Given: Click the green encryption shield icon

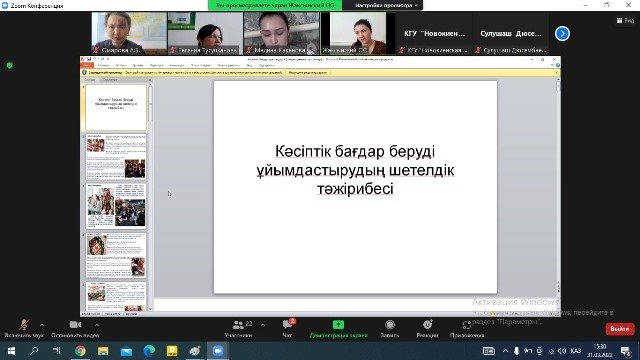Looking at the screenshot, I should [10, 65].
